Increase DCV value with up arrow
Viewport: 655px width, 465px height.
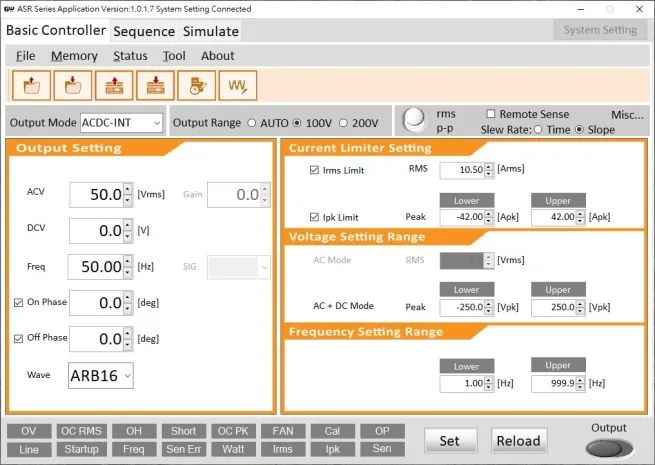tap(128, 225)
